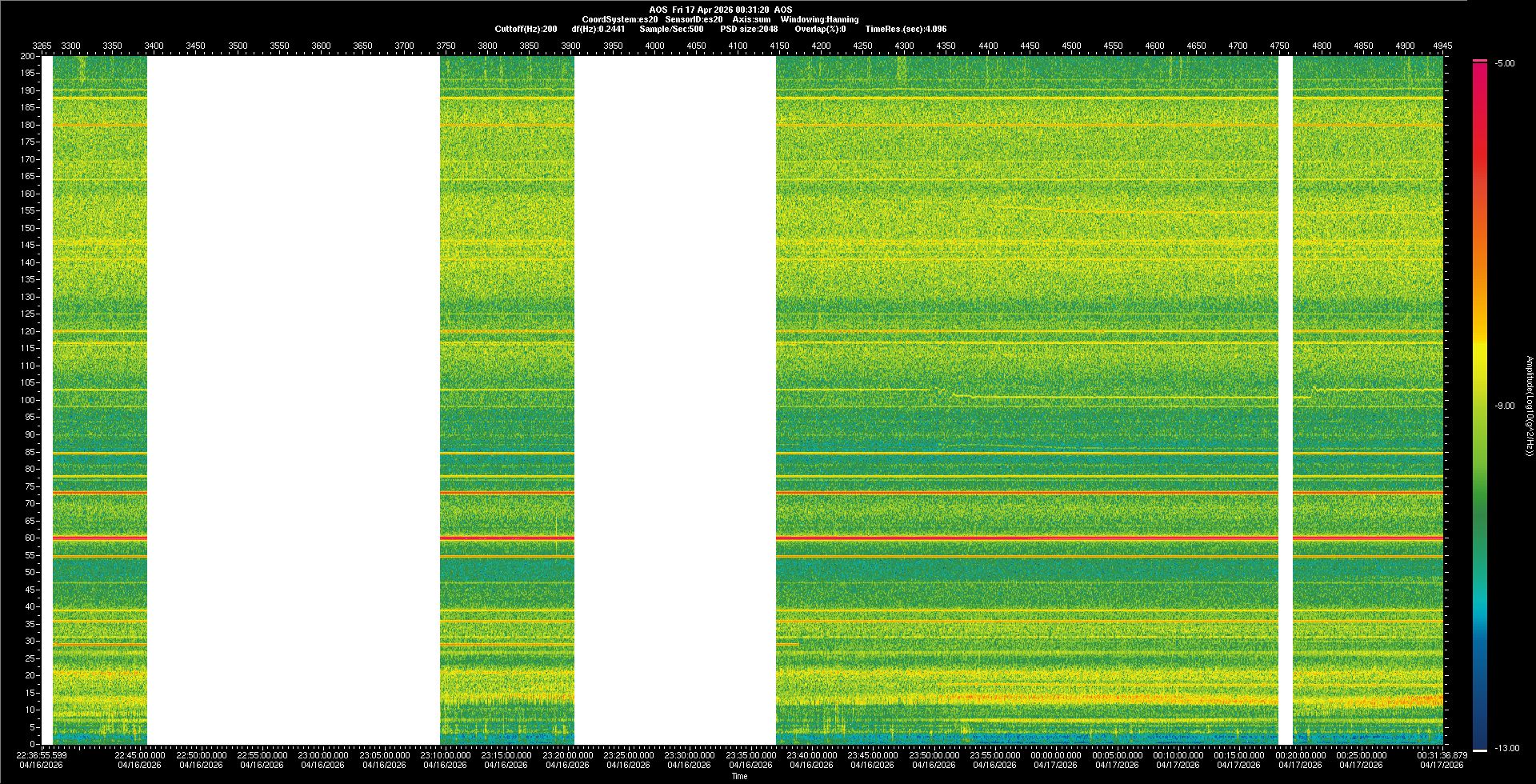
Task: Click the 22:36:55.599 start time label
Action: point(42,754)
